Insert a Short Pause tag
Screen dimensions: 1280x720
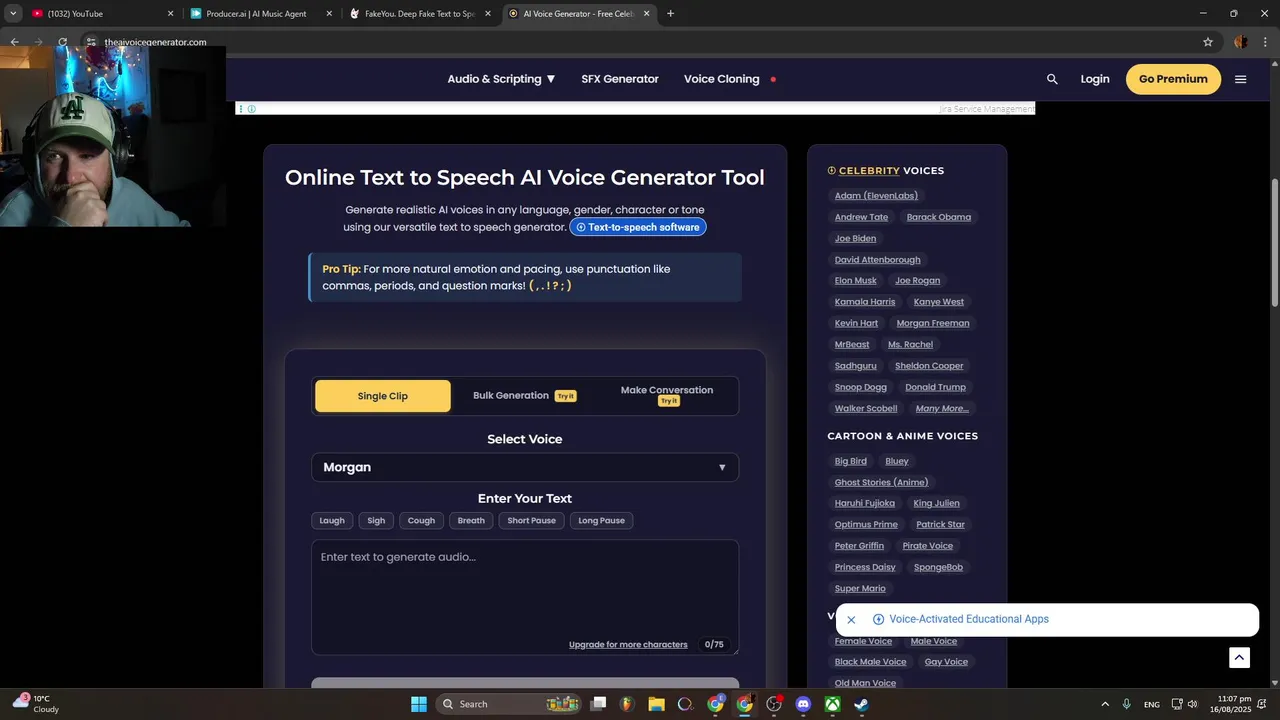pos(531,520)
